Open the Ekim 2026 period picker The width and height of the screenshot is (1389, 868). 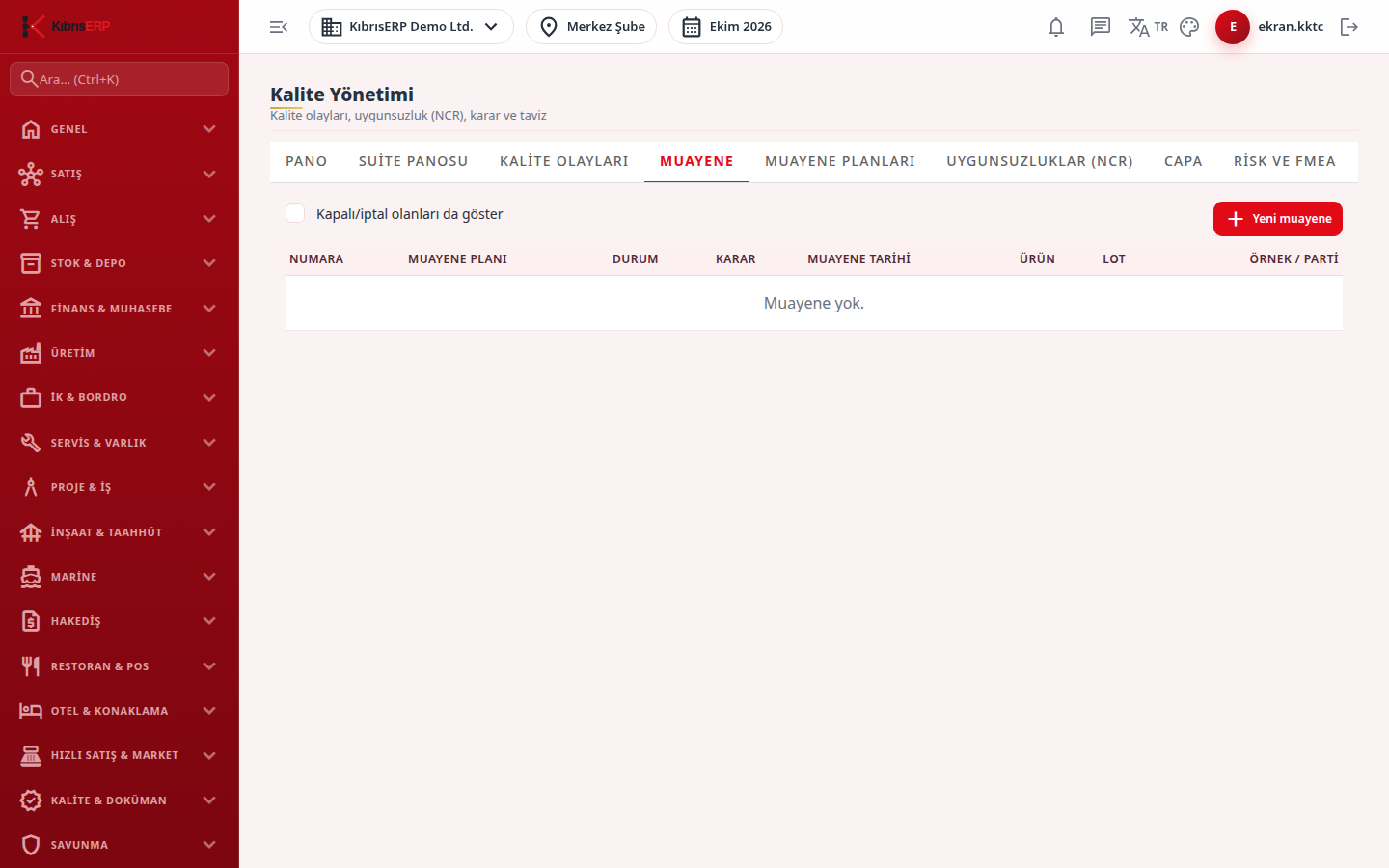coord(725,27)
